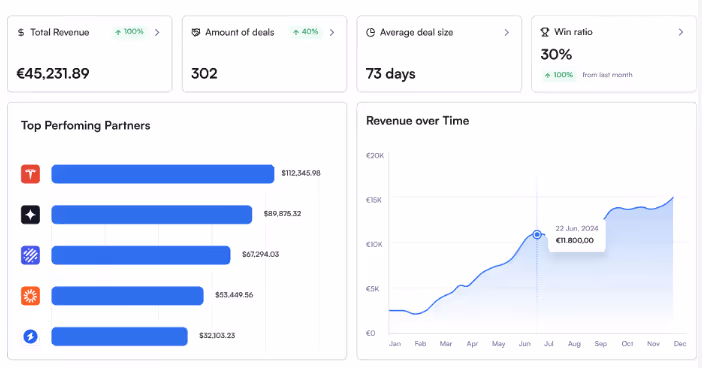Viewport: 702px width, 368px height.
Task: Click the dollar icon beside Total Revenue
Action: click(x=21, y=32)
